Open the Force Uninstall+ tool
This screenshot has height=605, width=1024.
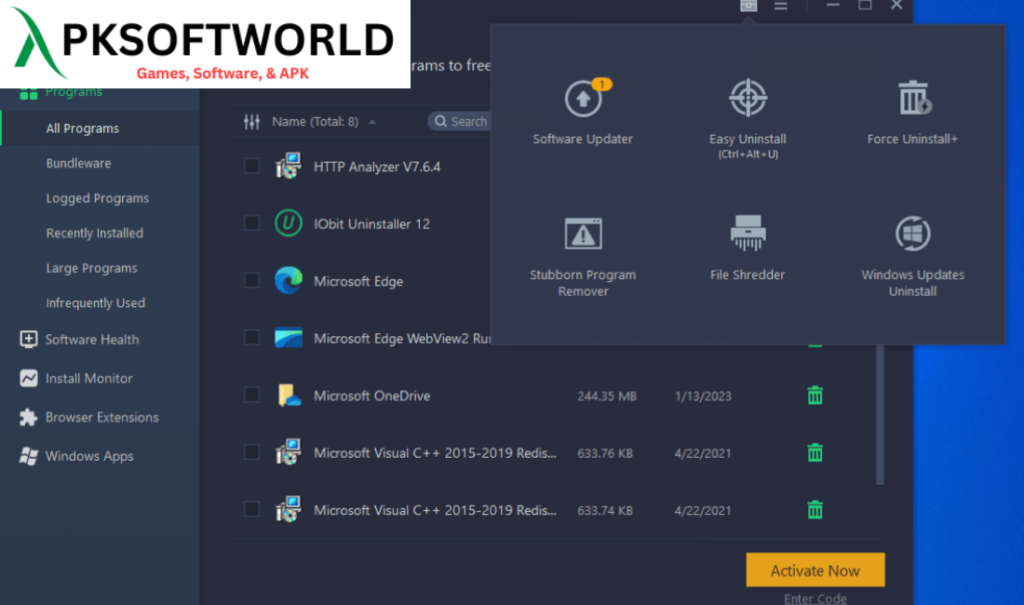coord(912,111)
